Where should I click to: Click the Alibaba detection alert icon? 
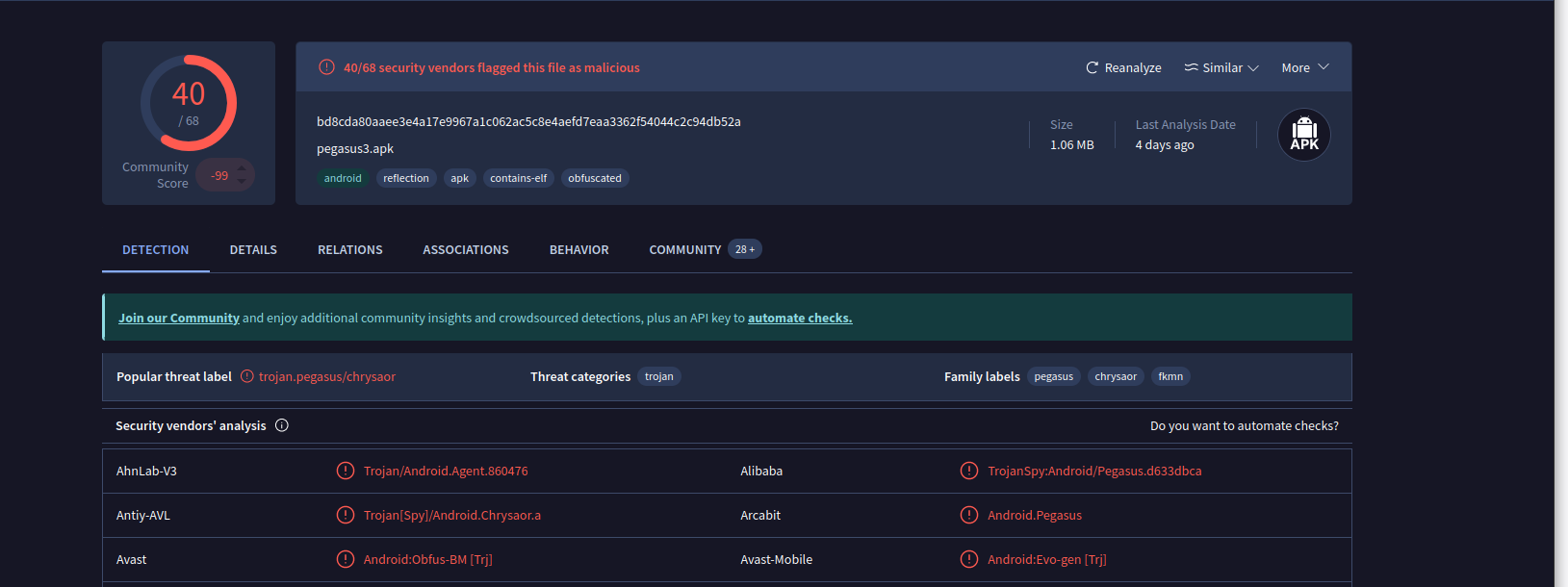point(969,471)
